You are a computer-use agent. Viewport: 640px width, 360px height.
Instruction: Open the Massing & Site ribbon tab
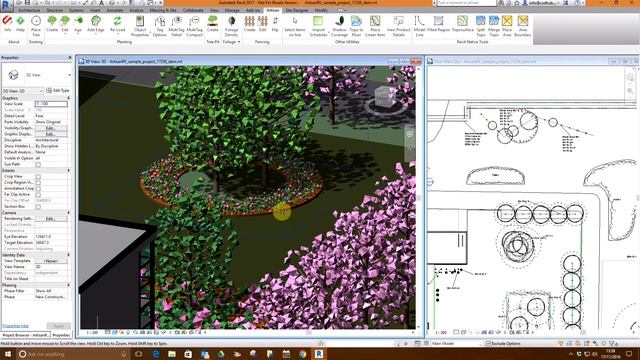[x=163, y=10]
